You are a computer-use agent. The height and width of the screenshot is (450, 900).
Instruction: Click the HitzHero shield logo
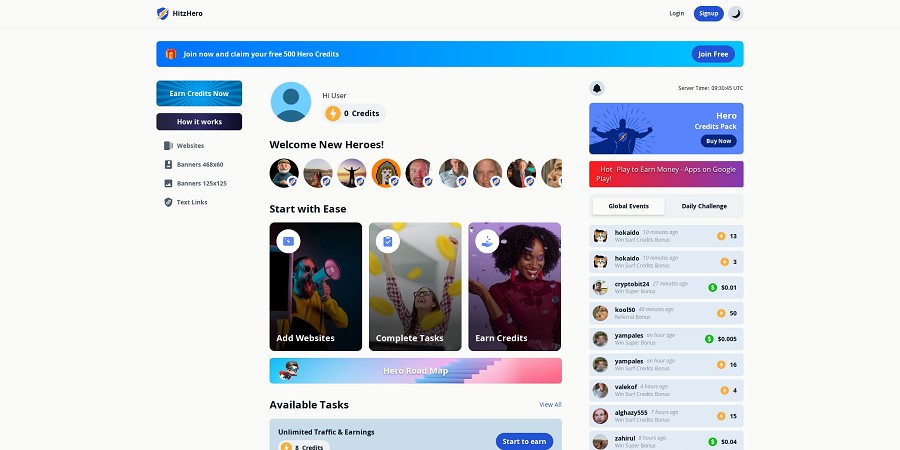click(163, 13)
